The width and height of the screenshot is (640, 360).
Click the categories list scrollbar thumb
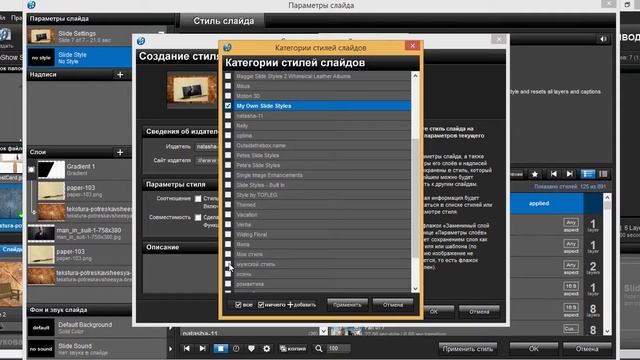[415, 198]
